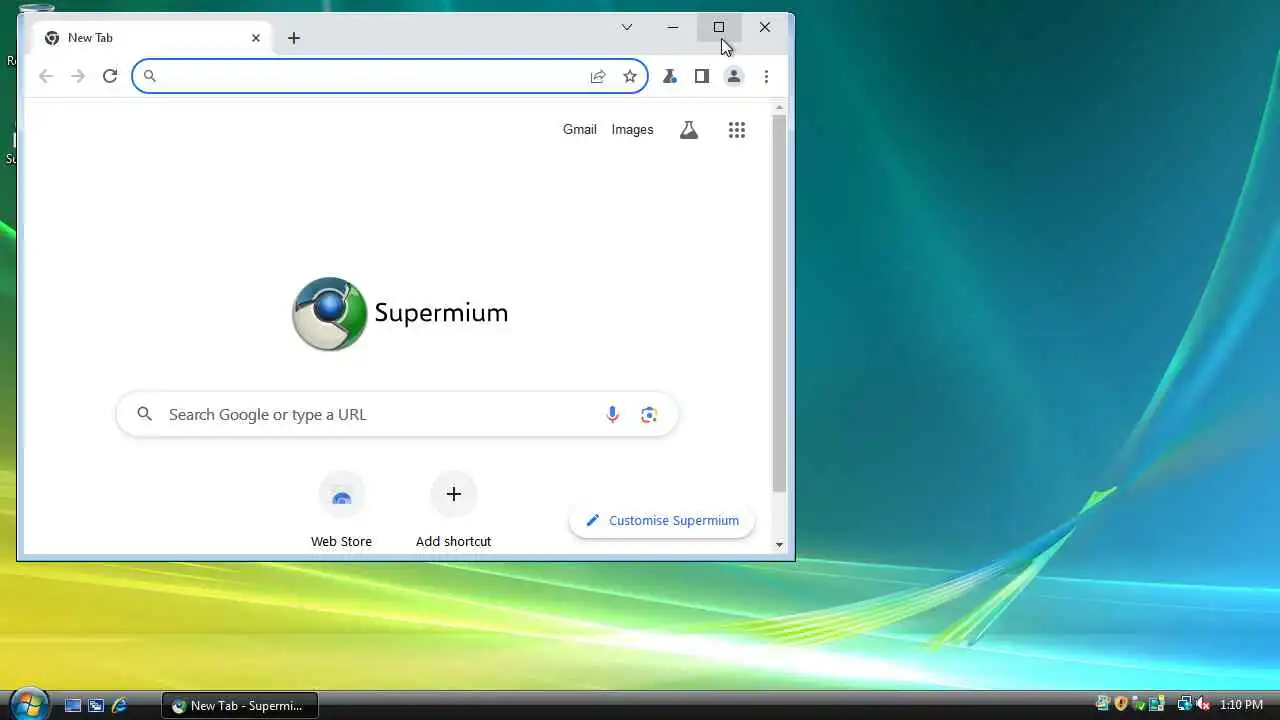Click Switch between windows in Quick Launch
This screenshot has height=720, width=1280.
click(x=96, y=705)
